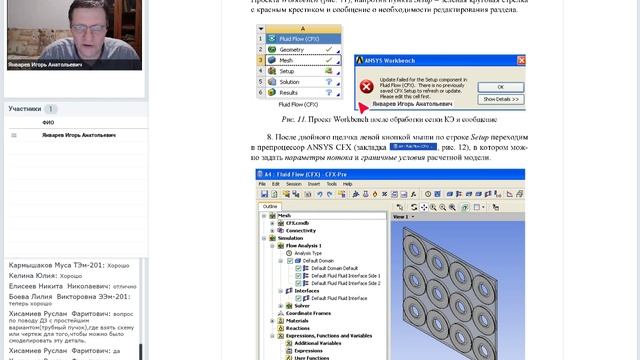Expand the Materials tree node
The image size is (640, 360).
pos(272,321)
